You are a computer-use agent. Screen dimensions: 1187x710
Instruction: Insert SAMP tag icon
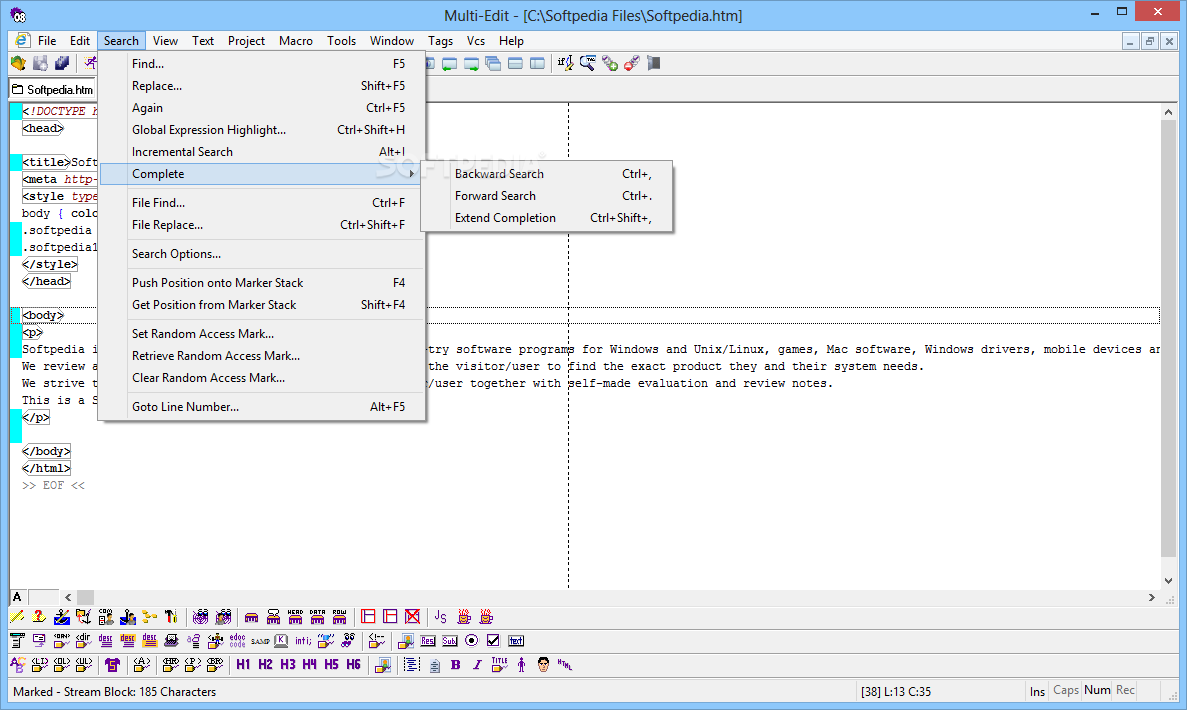click(x=260, y=641)
